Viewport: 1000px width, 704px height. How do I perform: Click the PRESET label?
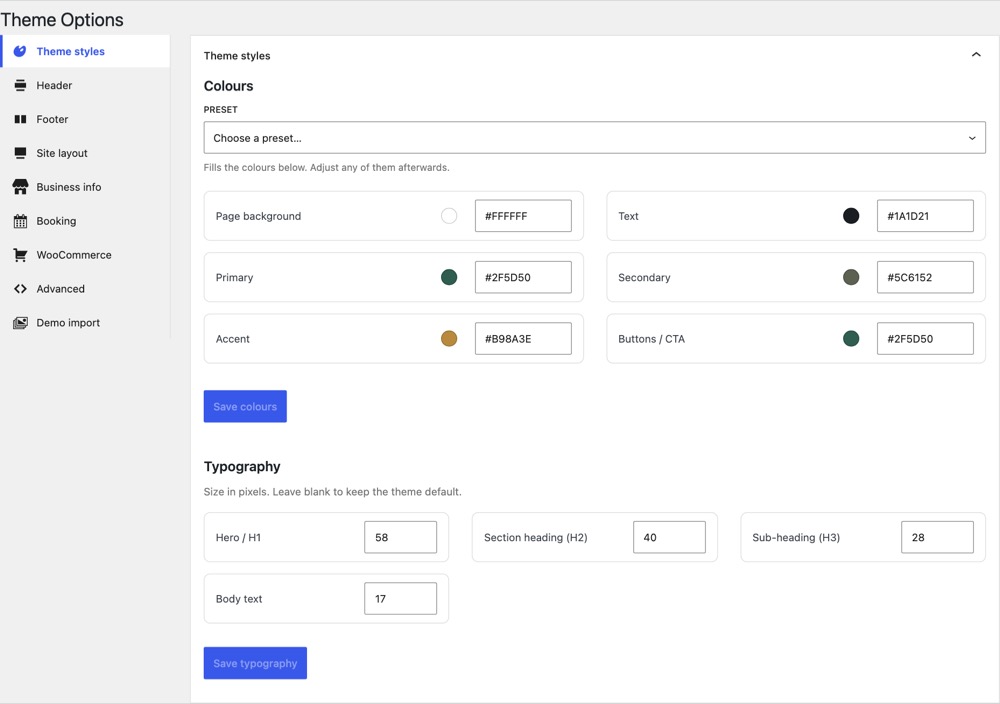tap(221, 110)
